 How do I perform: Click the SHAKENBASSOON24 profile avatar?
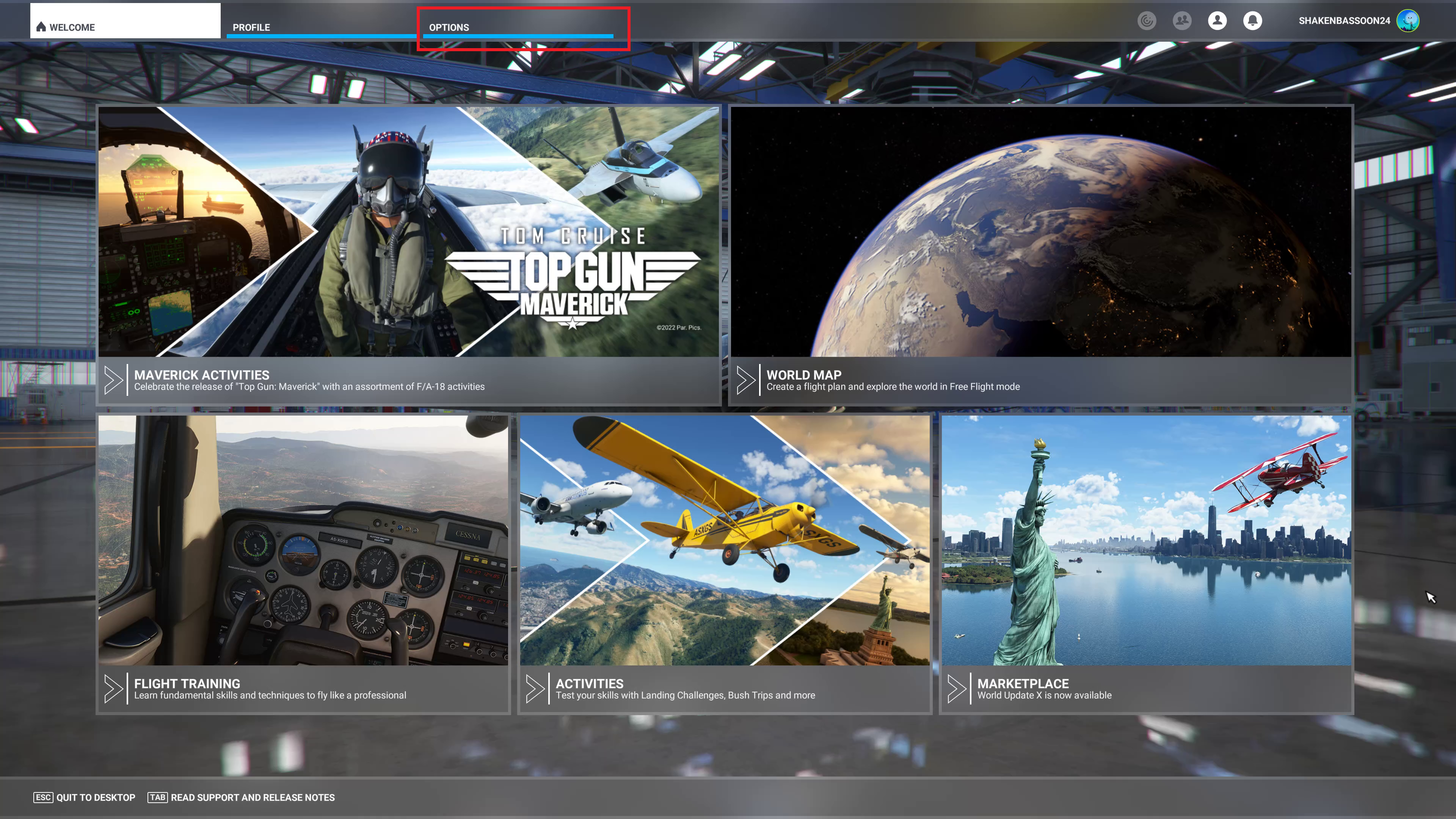click(1407, 21)
